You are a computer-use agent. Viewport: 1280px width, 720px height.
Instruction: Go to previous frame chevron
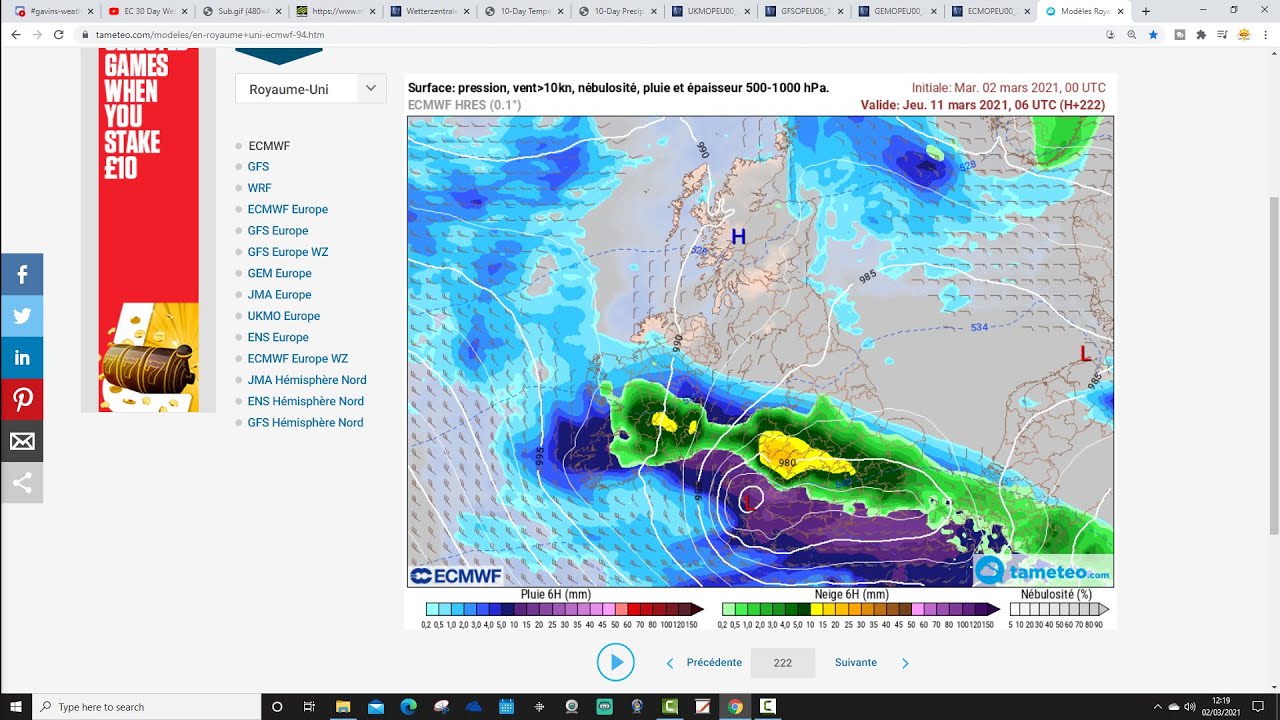click(x=670, y=663)
